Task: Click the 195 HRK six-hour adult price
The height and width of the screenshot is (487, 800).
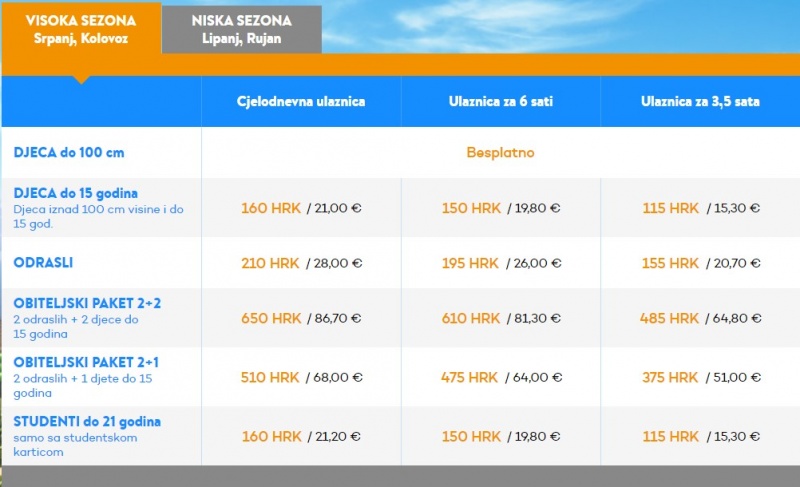Action: click(471, 263)
